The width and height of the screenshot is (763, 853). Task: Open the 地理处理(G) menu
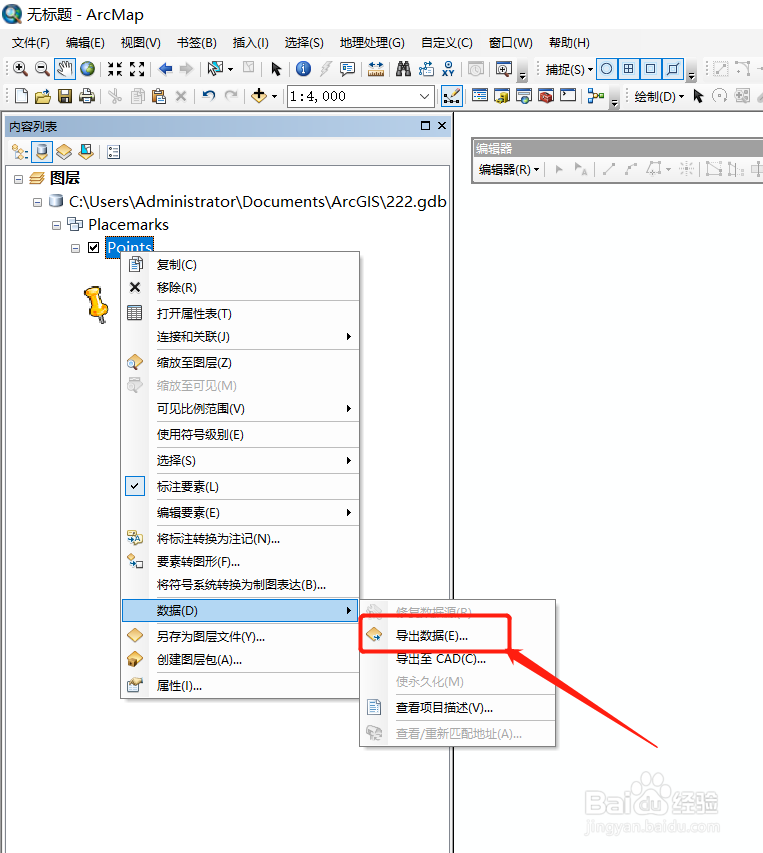click(x=372, y=42)
